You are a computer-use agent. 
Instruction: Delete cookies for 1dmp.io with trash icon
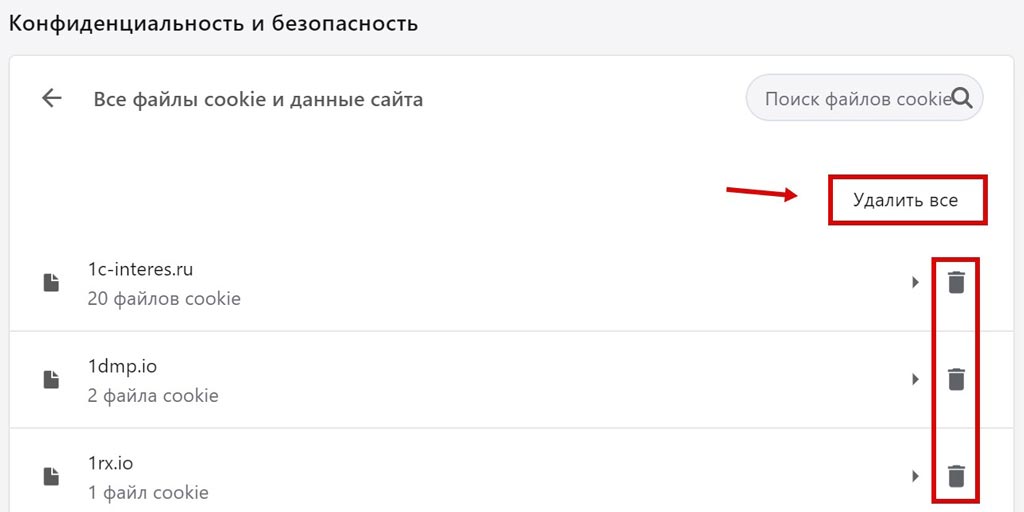coord(957,380)
